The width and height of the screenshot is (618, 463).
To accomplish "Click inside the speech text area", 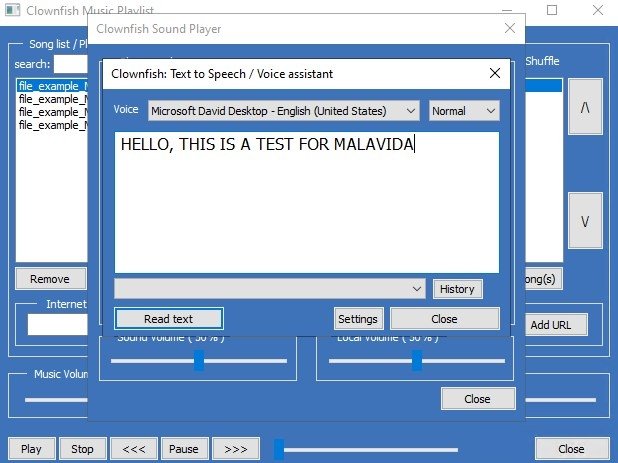I will [x=307, y=203].
